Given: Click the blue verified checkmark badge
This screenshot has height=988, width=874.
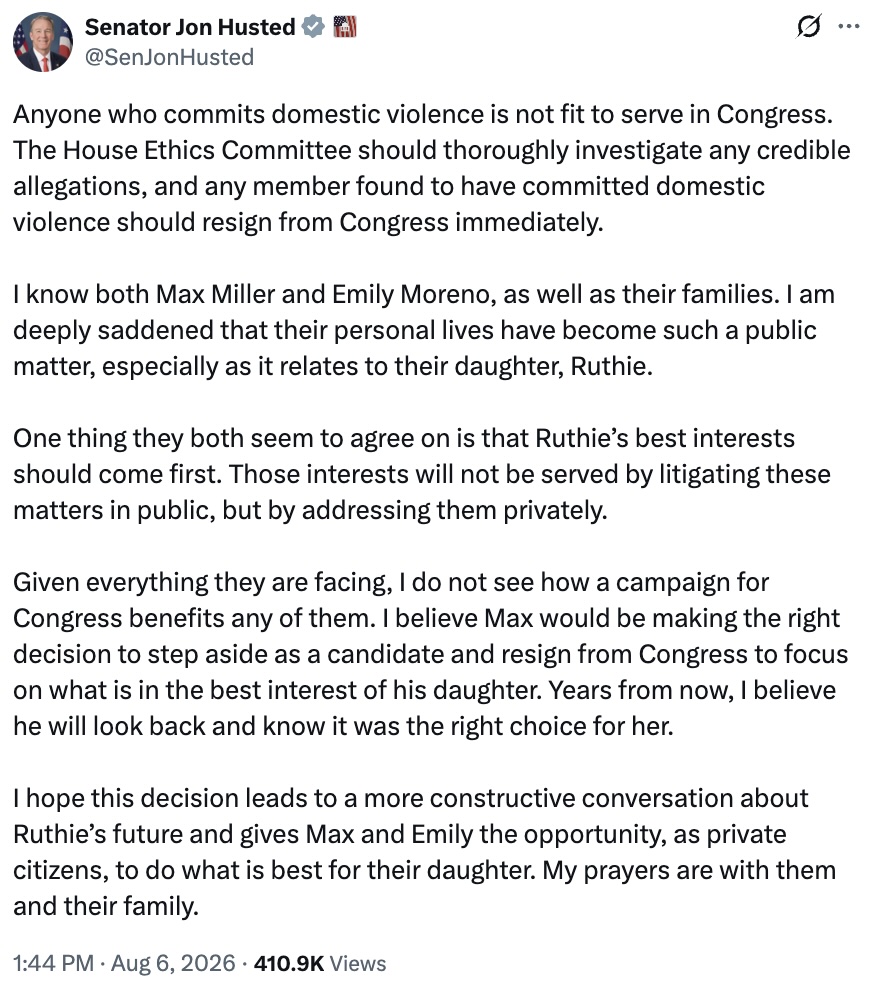Looking at the screenshot, I should [313, 27].
